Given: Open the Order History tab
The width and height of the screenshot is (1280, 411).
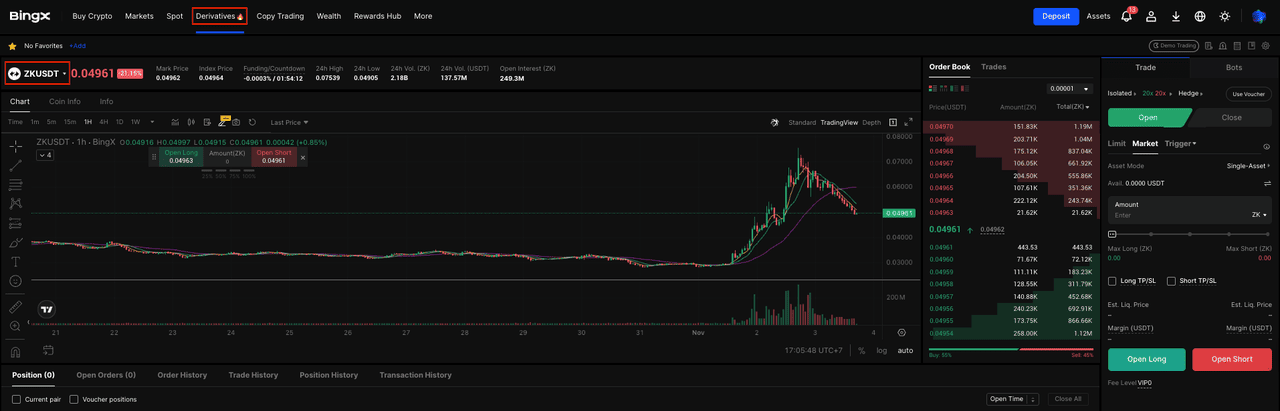Looking at the screenshot, I should (182, 375).
